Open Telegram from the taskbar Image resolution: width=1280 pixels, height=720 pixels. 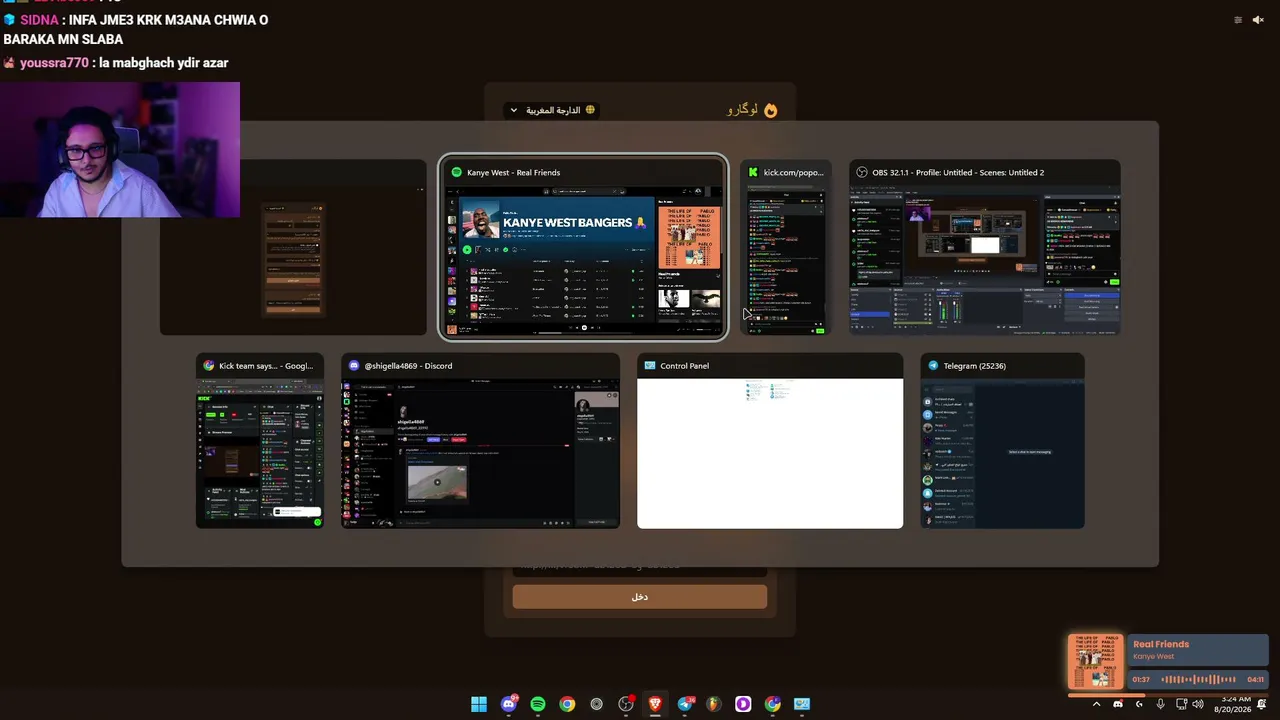pyautogui.click(x=685, y=704)
